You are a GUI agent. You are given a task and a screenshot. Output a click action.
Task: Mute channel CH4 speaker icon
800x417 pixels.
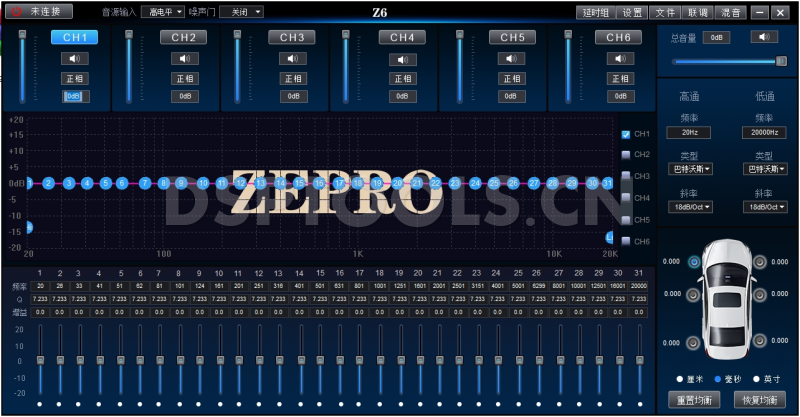tap(403, 60)
